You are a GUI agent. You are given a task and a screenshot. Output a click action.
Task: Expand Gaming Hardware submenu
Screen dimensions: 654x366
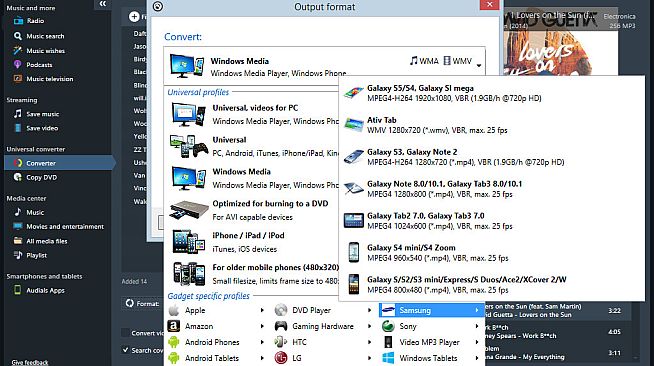coord(324,326)
